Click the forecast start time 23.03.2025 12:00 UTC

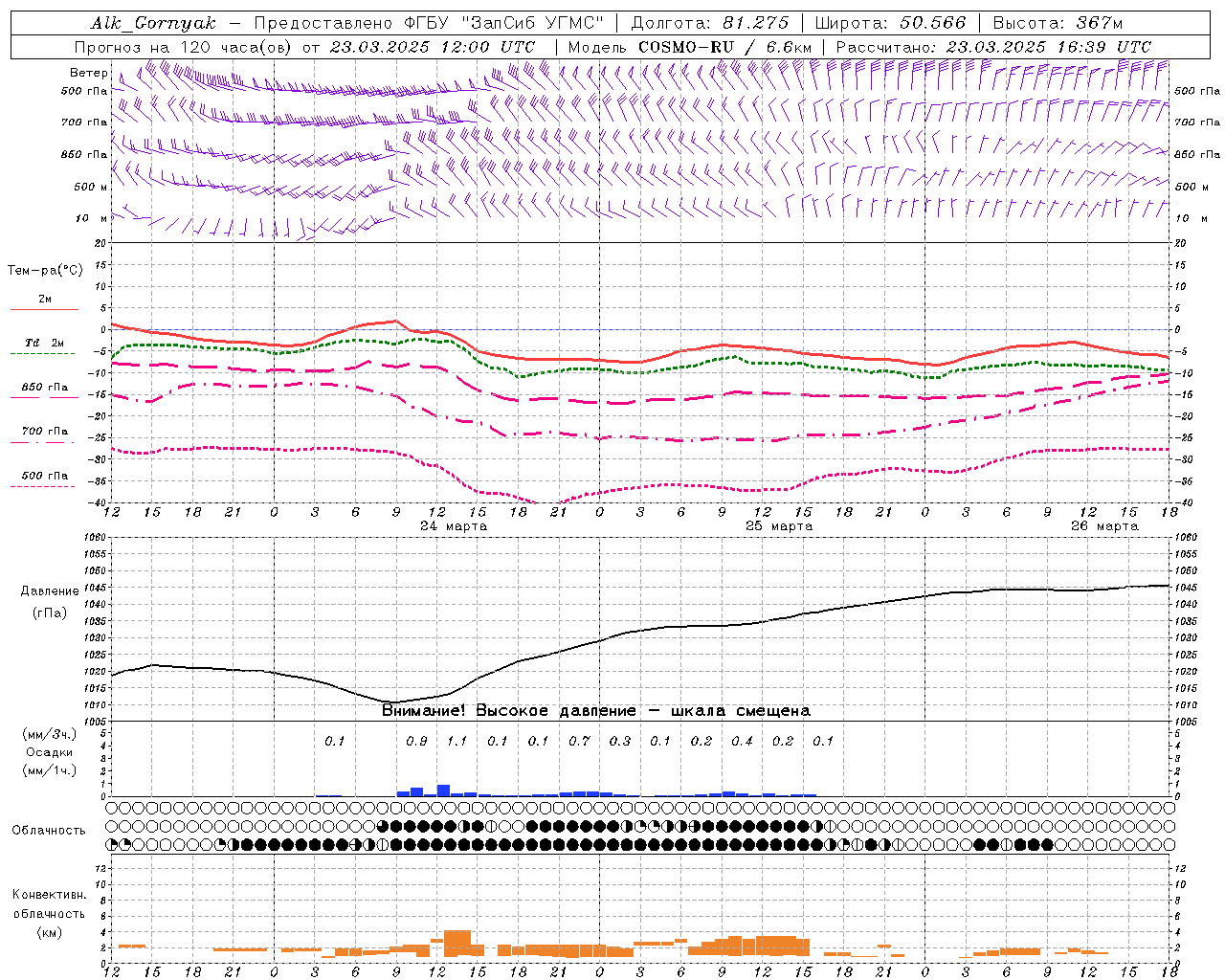(x=433, y=47)
